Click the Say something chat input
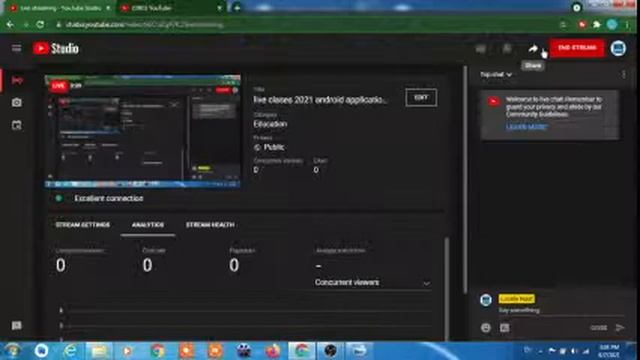Screen dimensions: 640x360 pos(561,311)
